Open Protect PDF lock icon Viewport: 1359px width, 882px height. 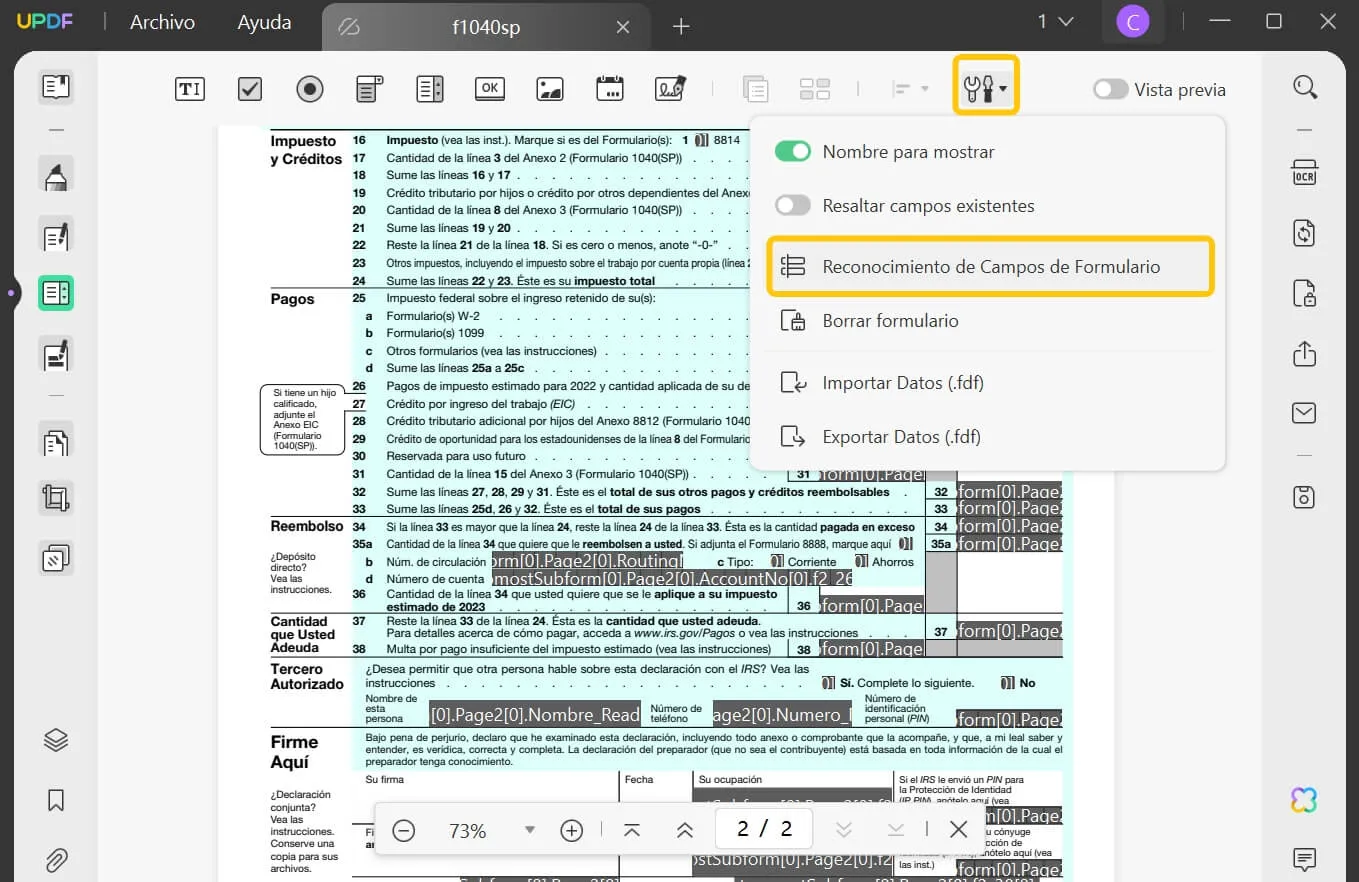(1304, 293)
